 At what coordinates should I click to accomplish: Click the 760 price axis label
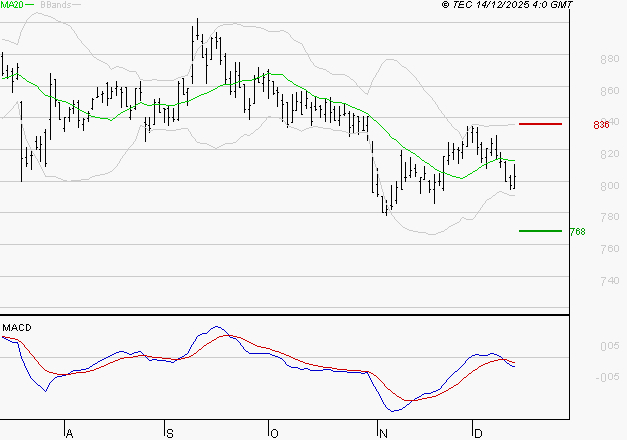click(610, 249)
